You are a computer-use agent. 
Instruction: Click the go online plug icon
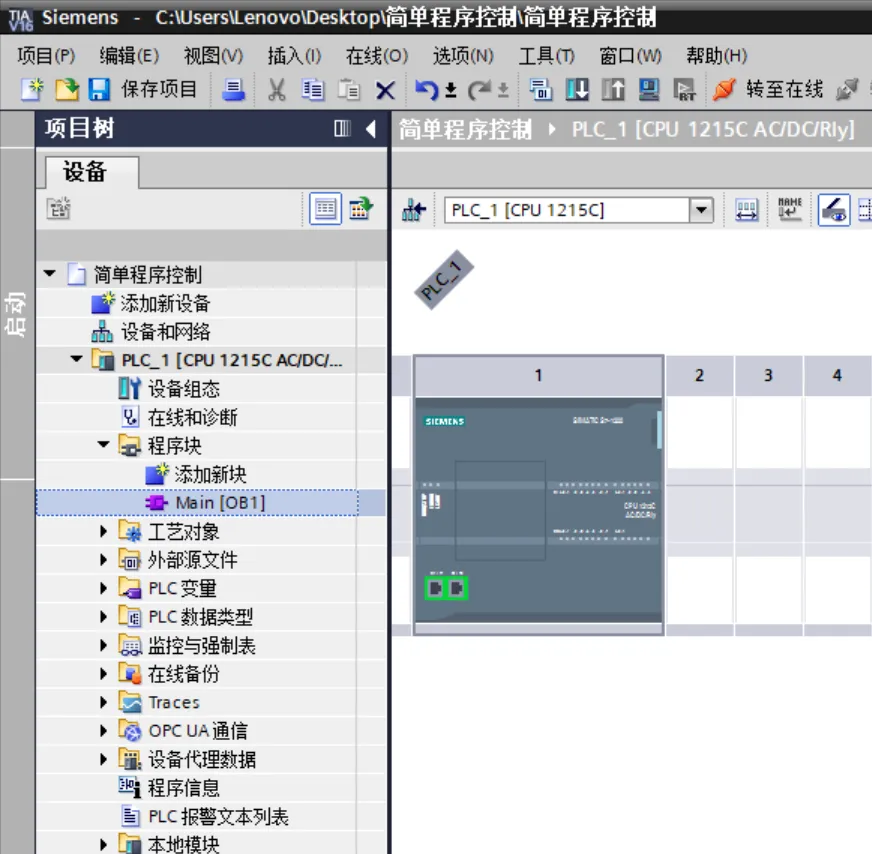pos(724,90)
